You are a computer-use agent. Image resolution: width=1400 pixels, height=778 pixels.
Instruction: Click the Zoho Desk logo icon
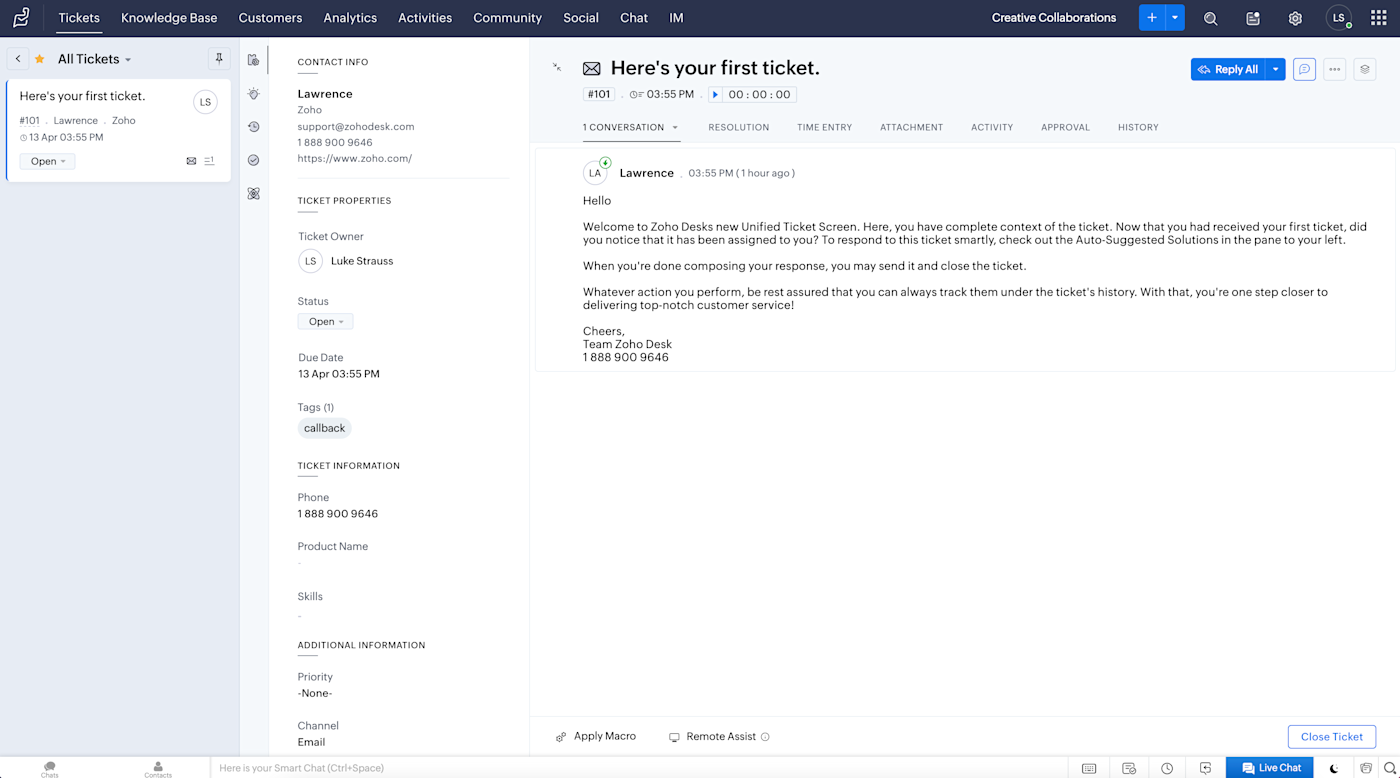point(21,17)
